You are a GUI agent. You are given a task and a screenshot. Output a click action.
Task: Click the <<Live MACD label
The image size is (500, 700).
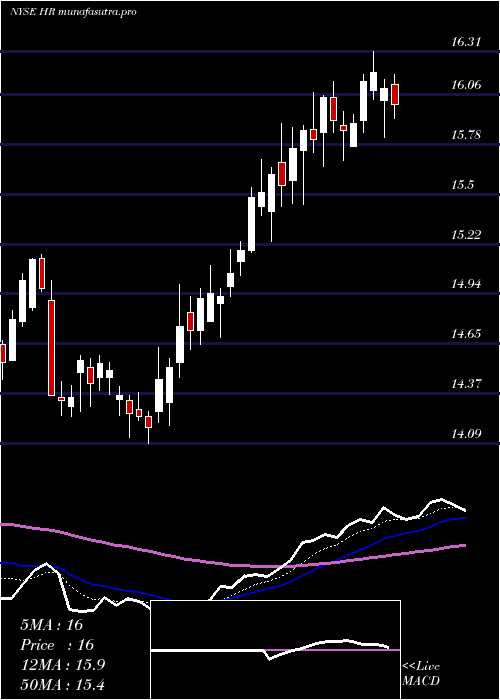(421, 674)
